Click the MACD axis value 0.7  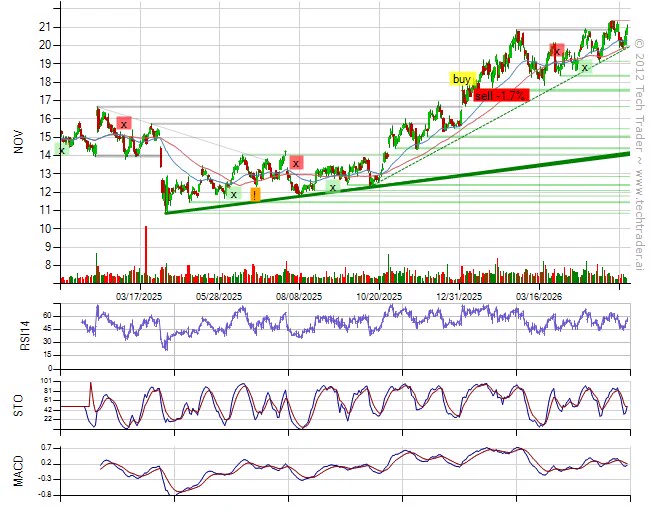pyautogui.click(x=45, y=448)
